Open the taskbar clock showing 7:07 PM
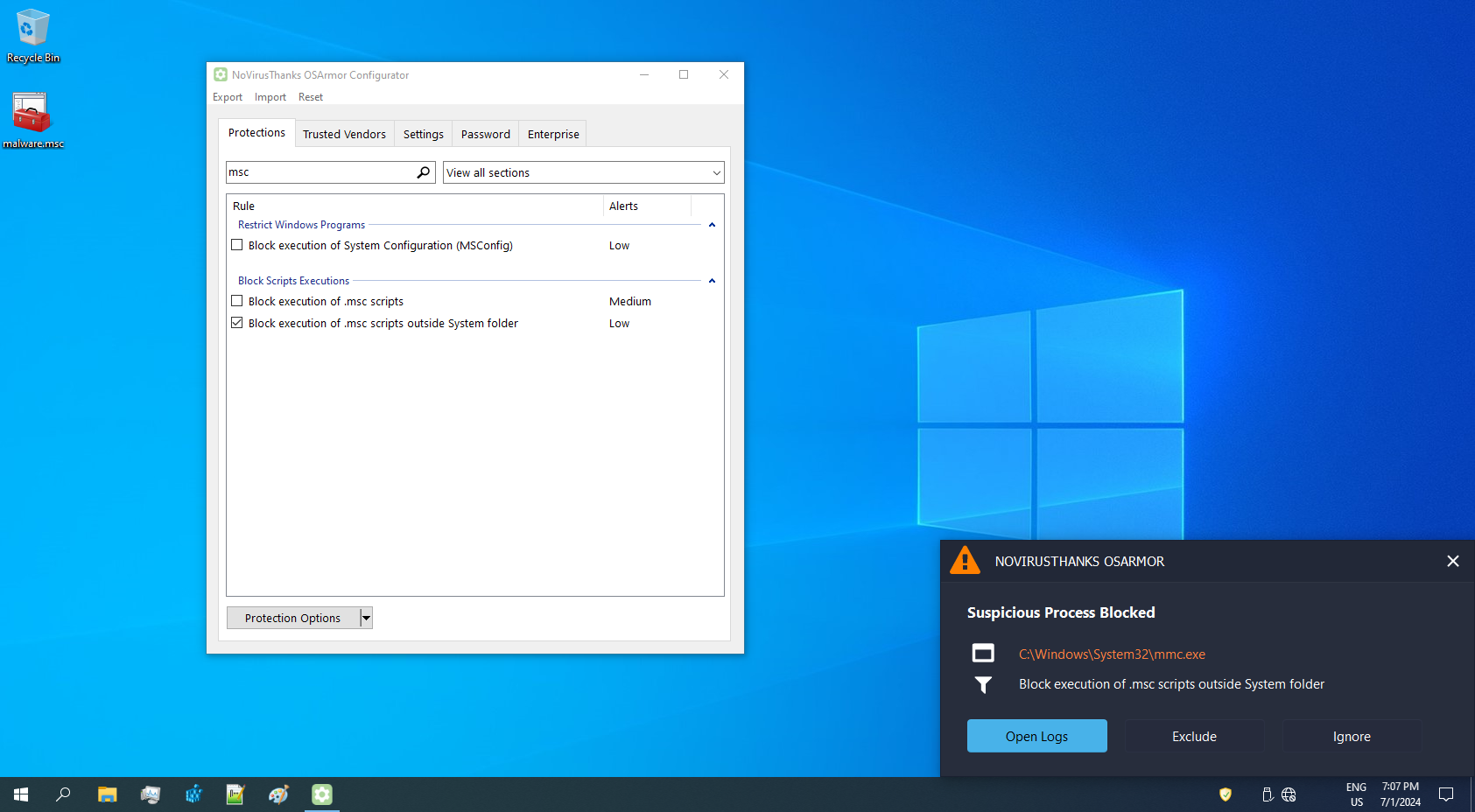 tap(1401, 794)
